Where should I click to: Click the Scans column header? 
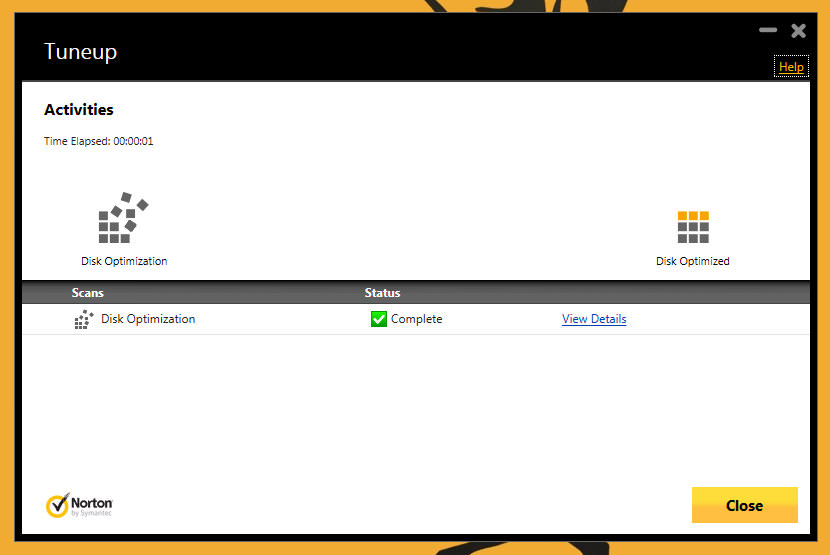87,293
